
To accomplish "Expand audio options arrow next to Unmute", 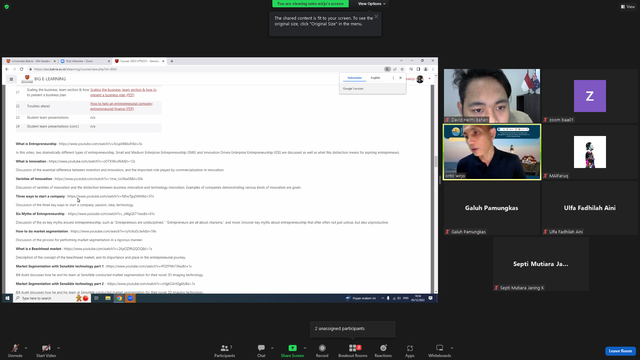I will [26, 348].
